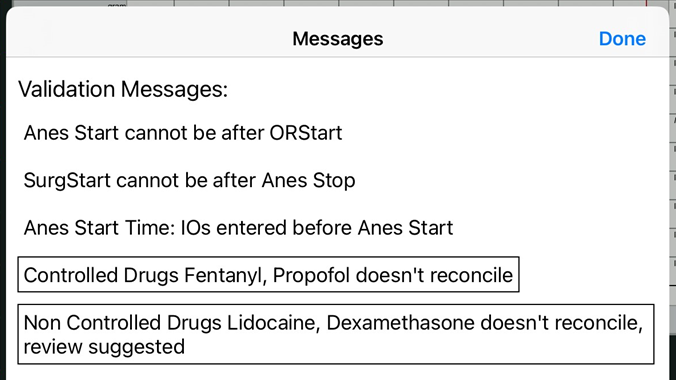
Task: Select the SurgStart cannot be after Anes Stop message
Action: (x=189, y=180)
